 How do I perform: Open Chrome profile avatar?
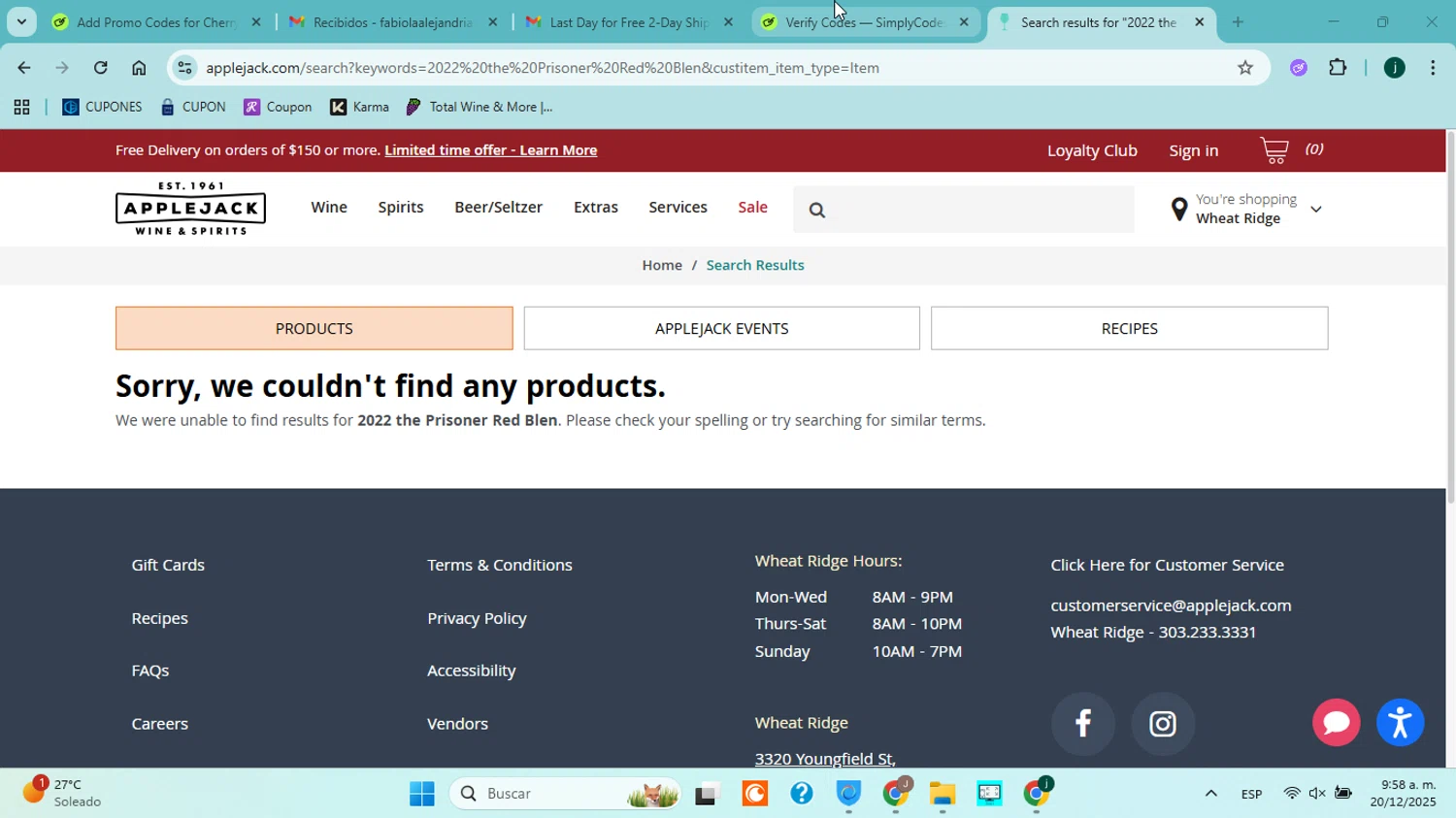click(x=1394, y=68)
